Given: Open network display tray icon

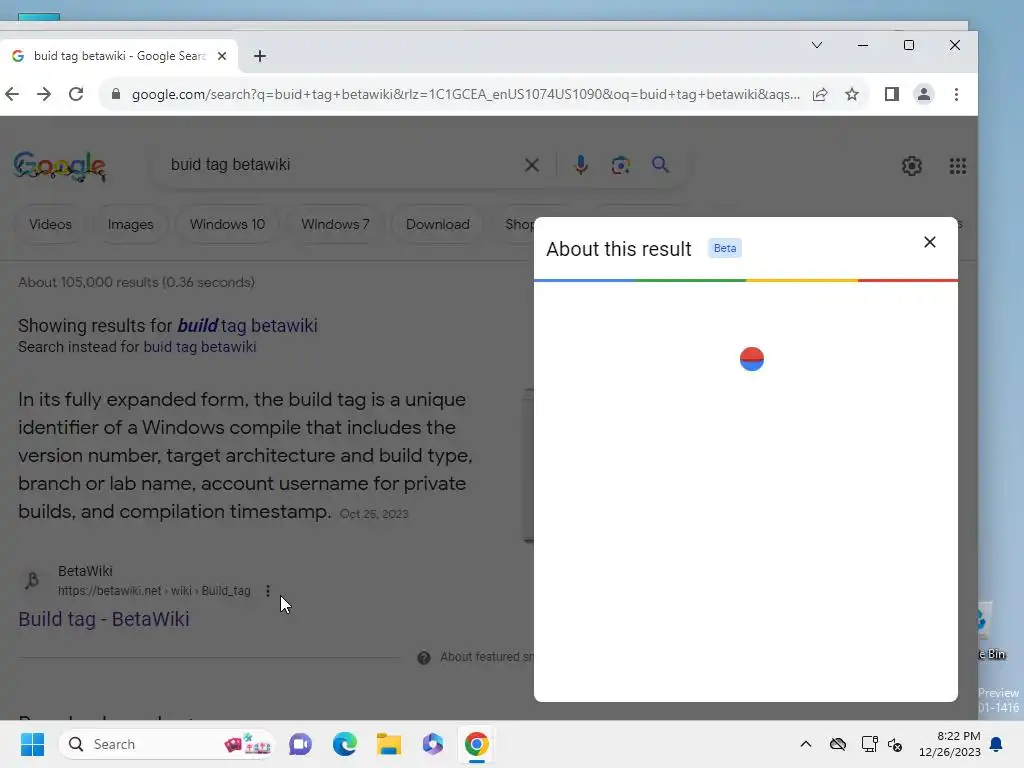Looking at the screenshot, I should click(869, 744).
